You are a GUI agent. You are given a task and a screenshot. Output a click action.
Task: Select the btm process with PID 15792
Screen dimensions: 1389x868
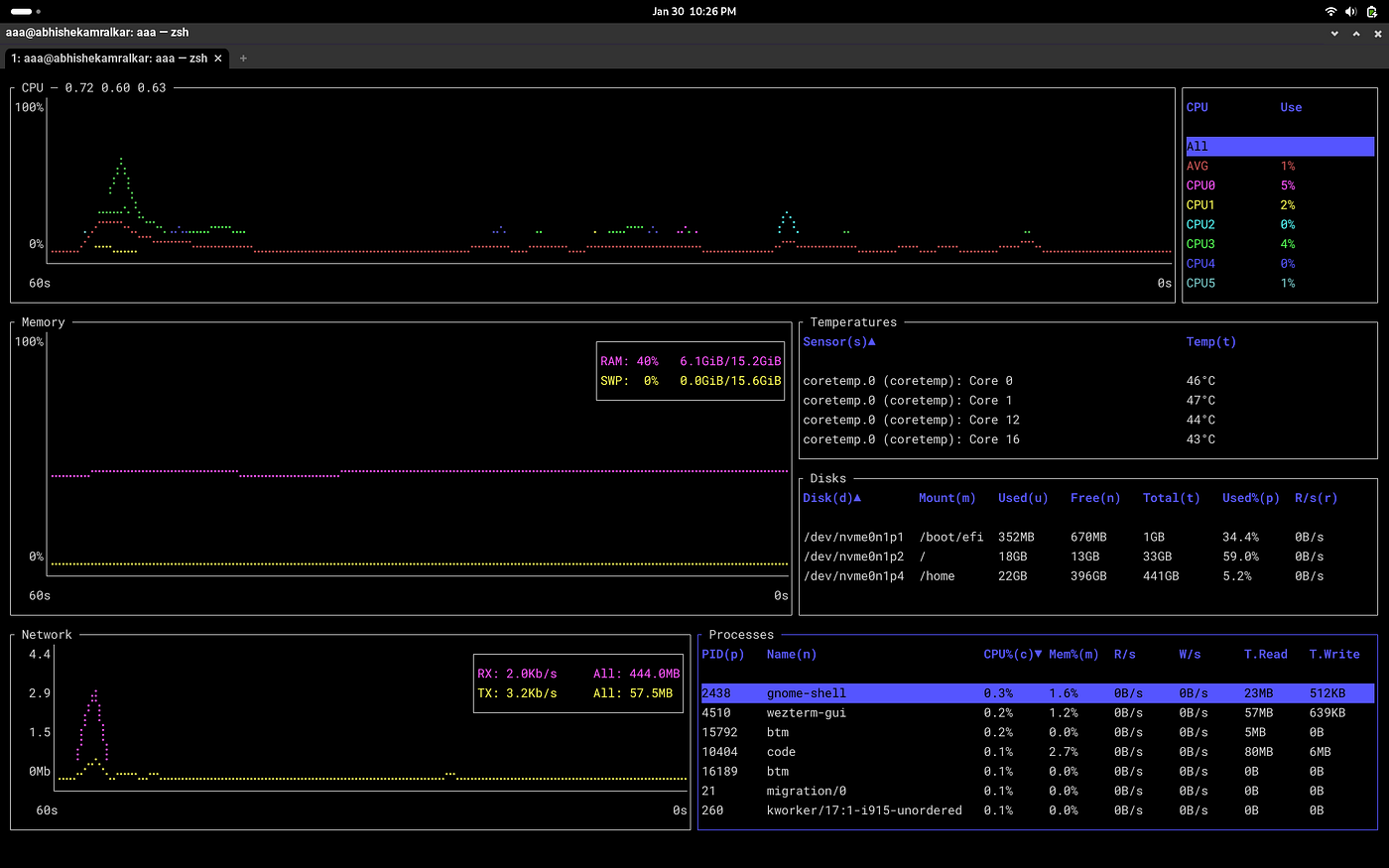pos(1038,732)
